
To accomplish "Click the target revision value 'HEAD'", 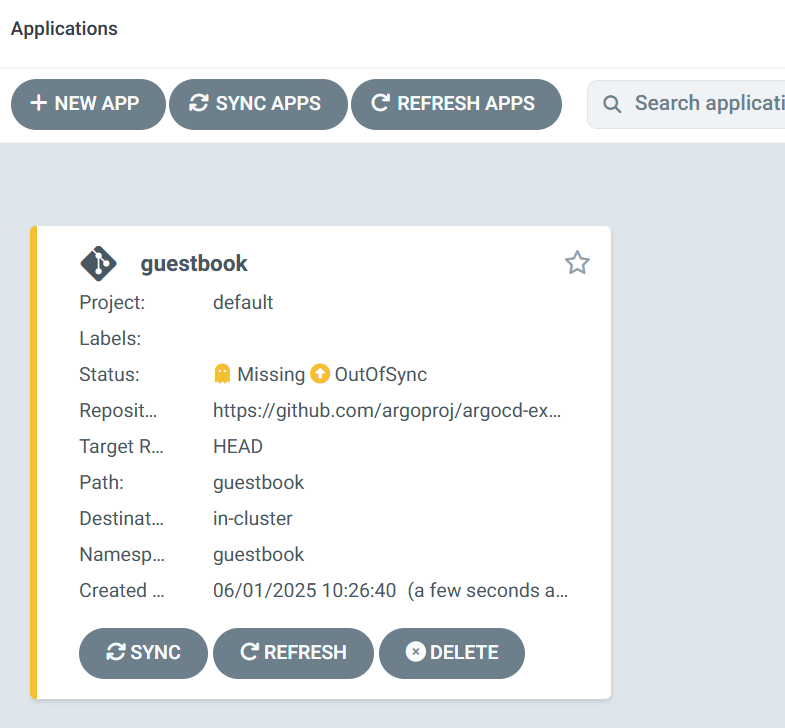I will 238,447.
